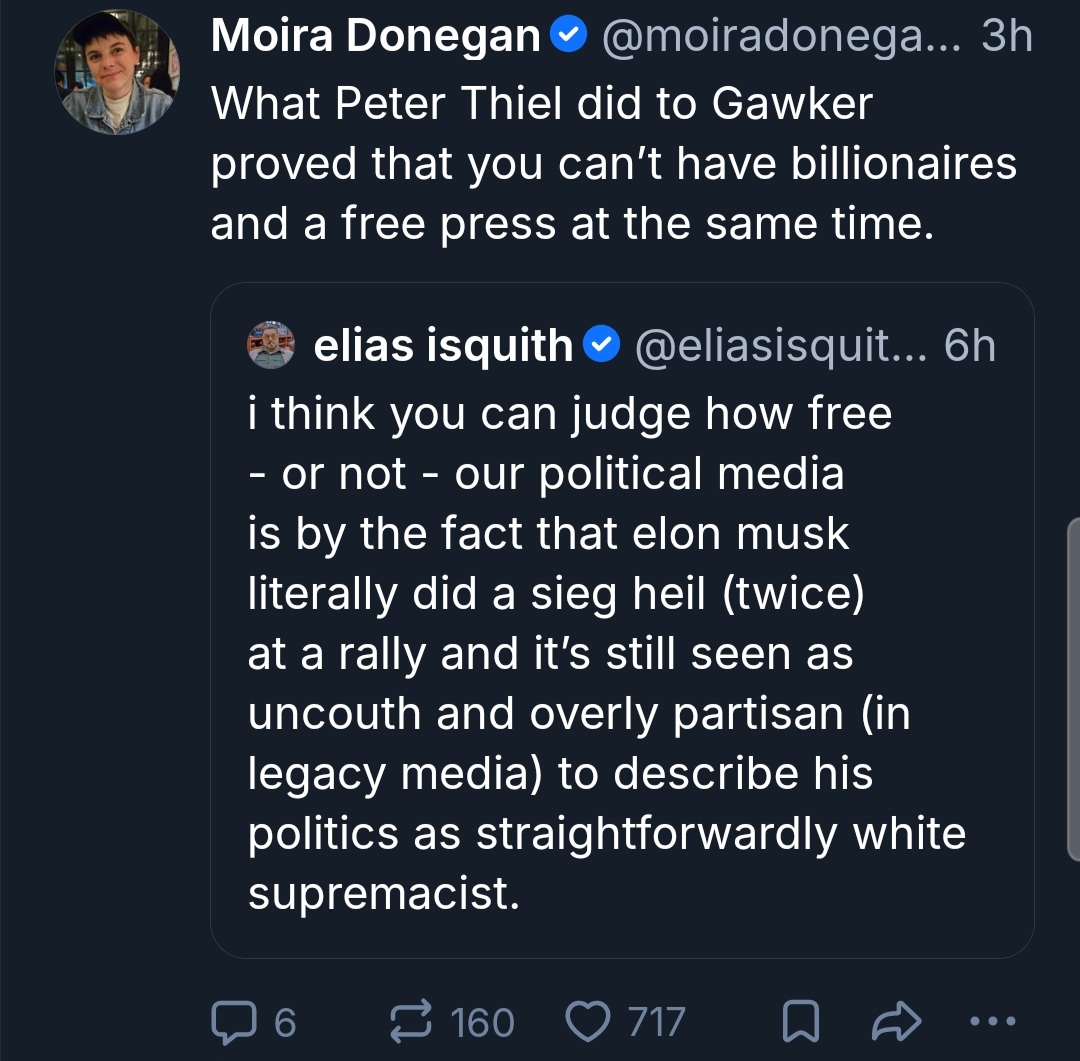Click elias isquith's blue verified badge

pos(600,346)
